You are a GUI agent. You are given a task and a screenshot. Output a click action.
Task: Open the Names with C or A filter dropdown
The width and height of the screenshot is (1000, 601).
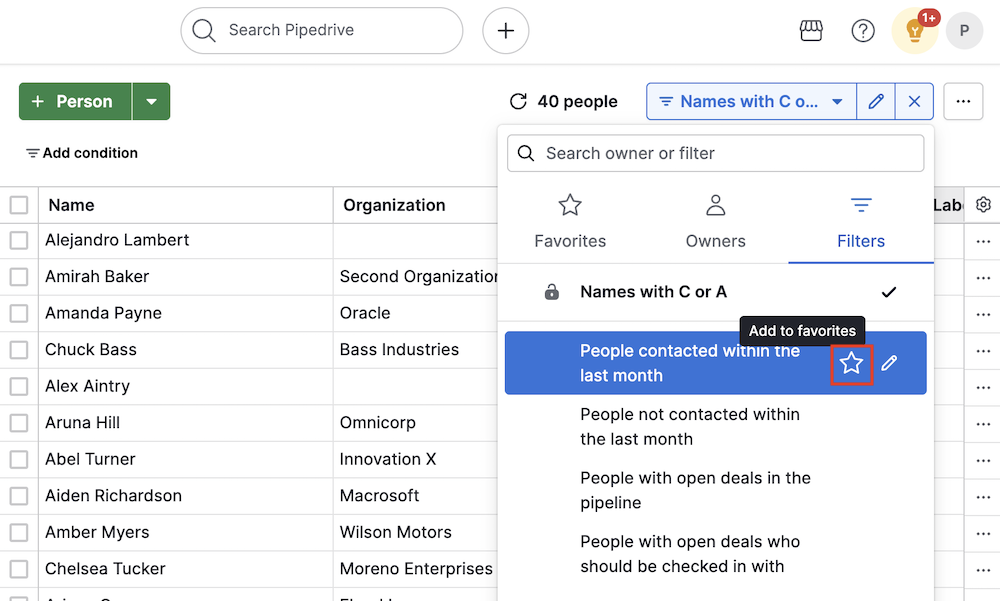click(750, 101)
